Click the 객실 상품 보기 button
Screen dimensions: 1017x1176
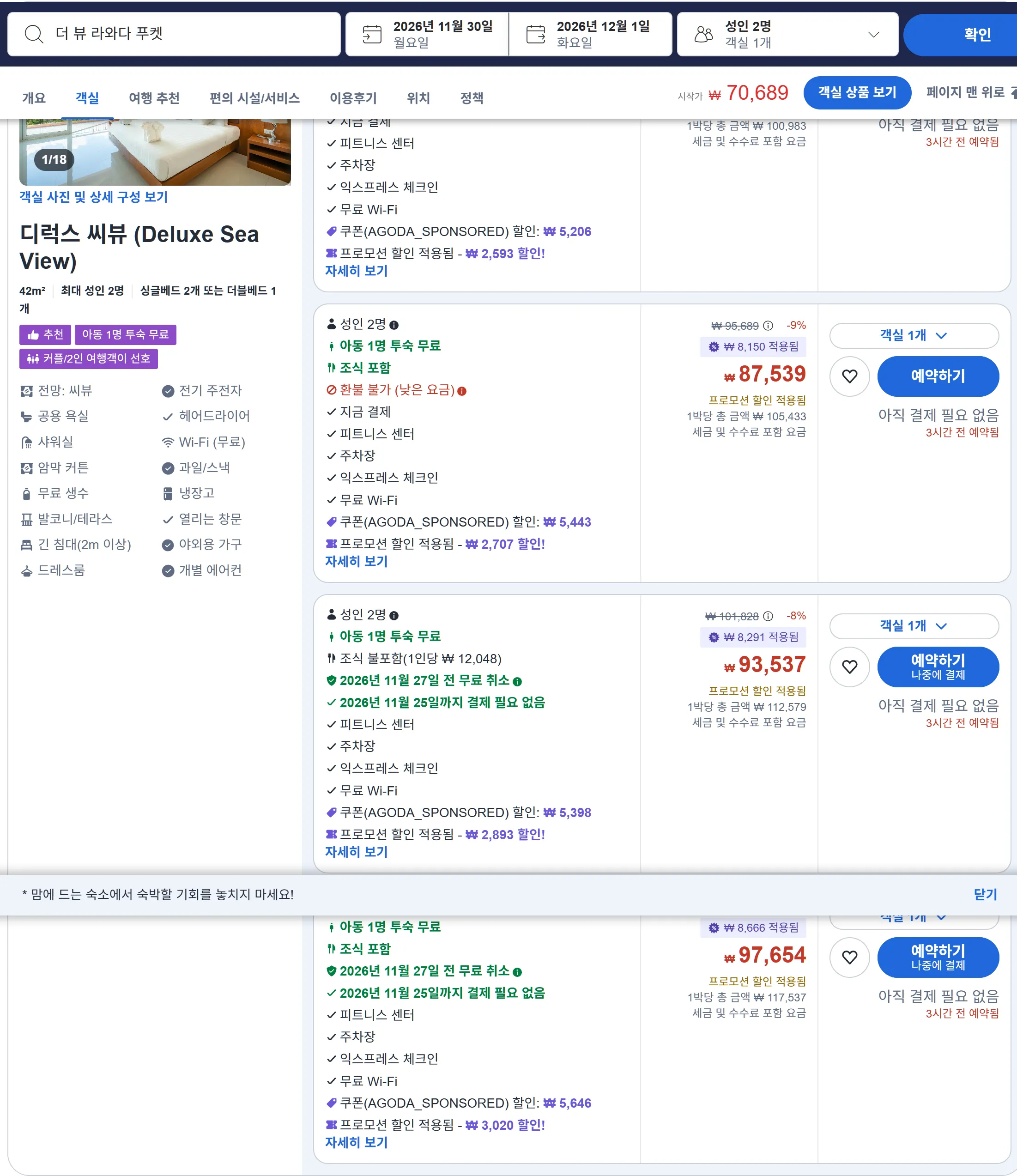click(857, 92)
